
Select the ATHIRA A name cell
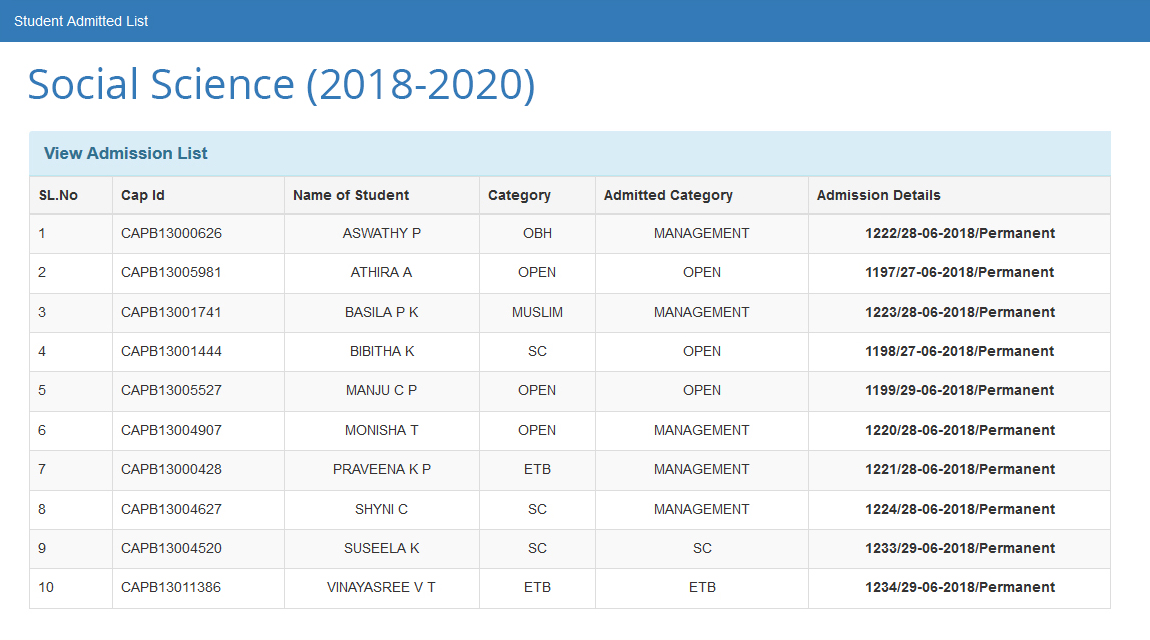[381, 272]
